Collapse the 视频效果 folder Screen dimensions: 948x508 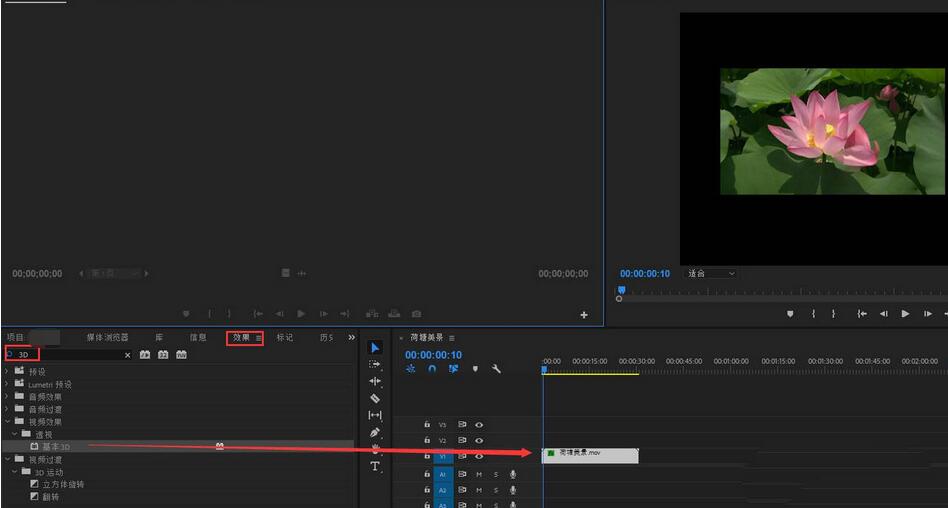click(7, 422)
